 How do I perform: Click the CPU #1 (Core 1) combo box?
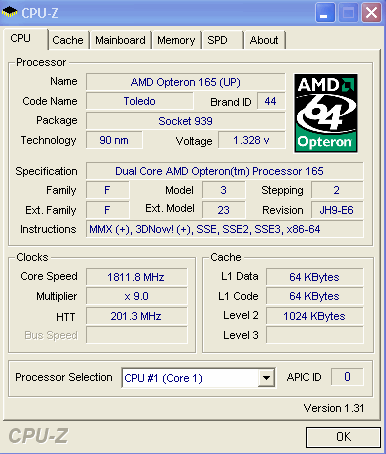coord(199,378)
